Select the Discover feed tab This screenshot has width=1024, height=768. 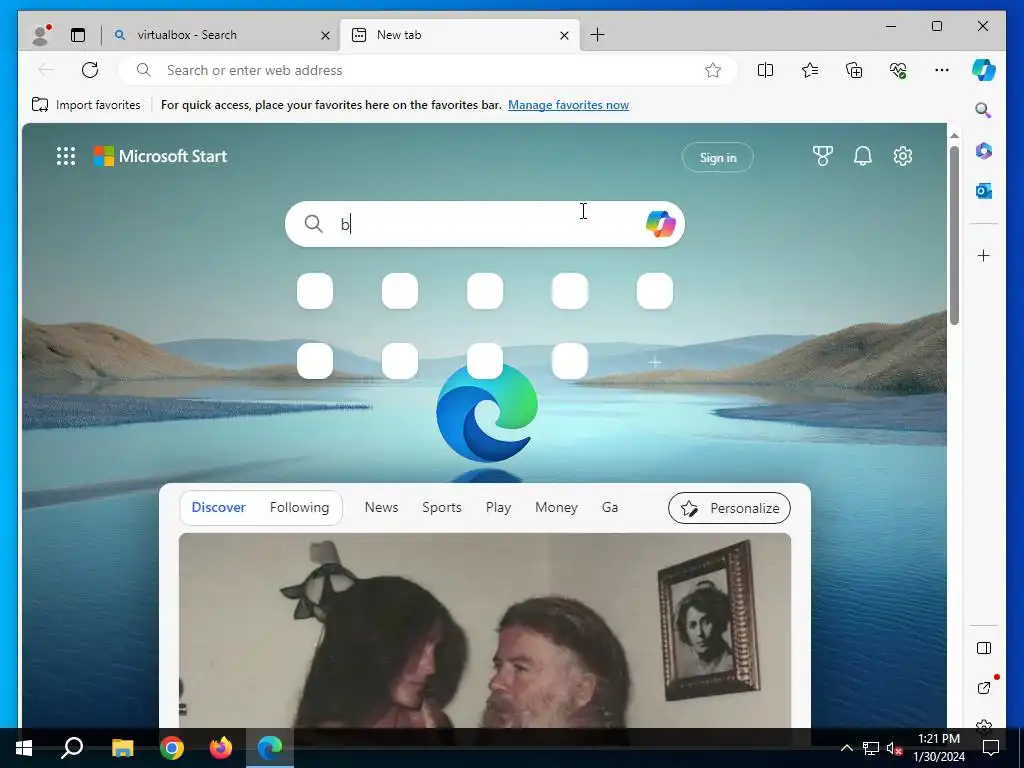[219, 507]
